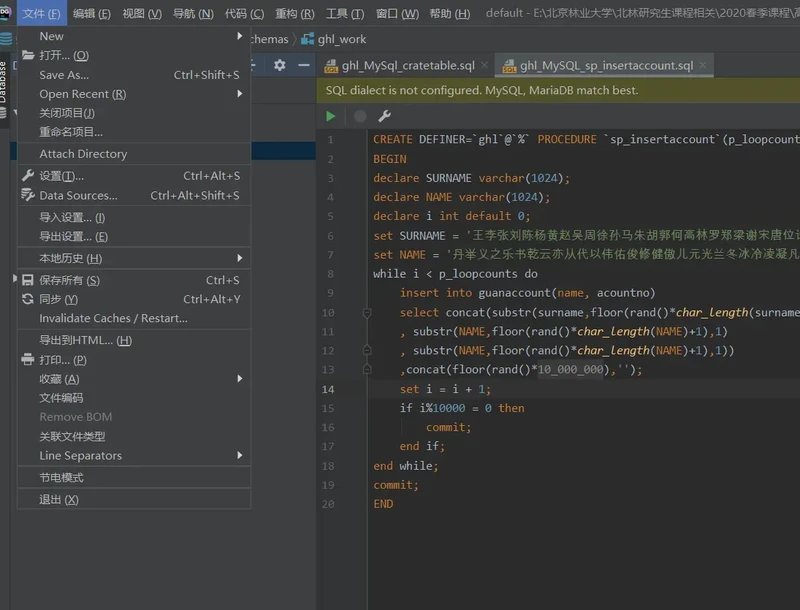Toggle code folding marker at line 13

(x=367, y=370)
